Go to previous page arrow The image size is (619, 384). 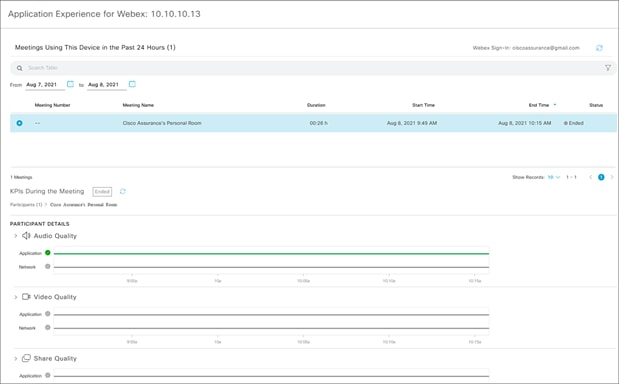point(591,177)
